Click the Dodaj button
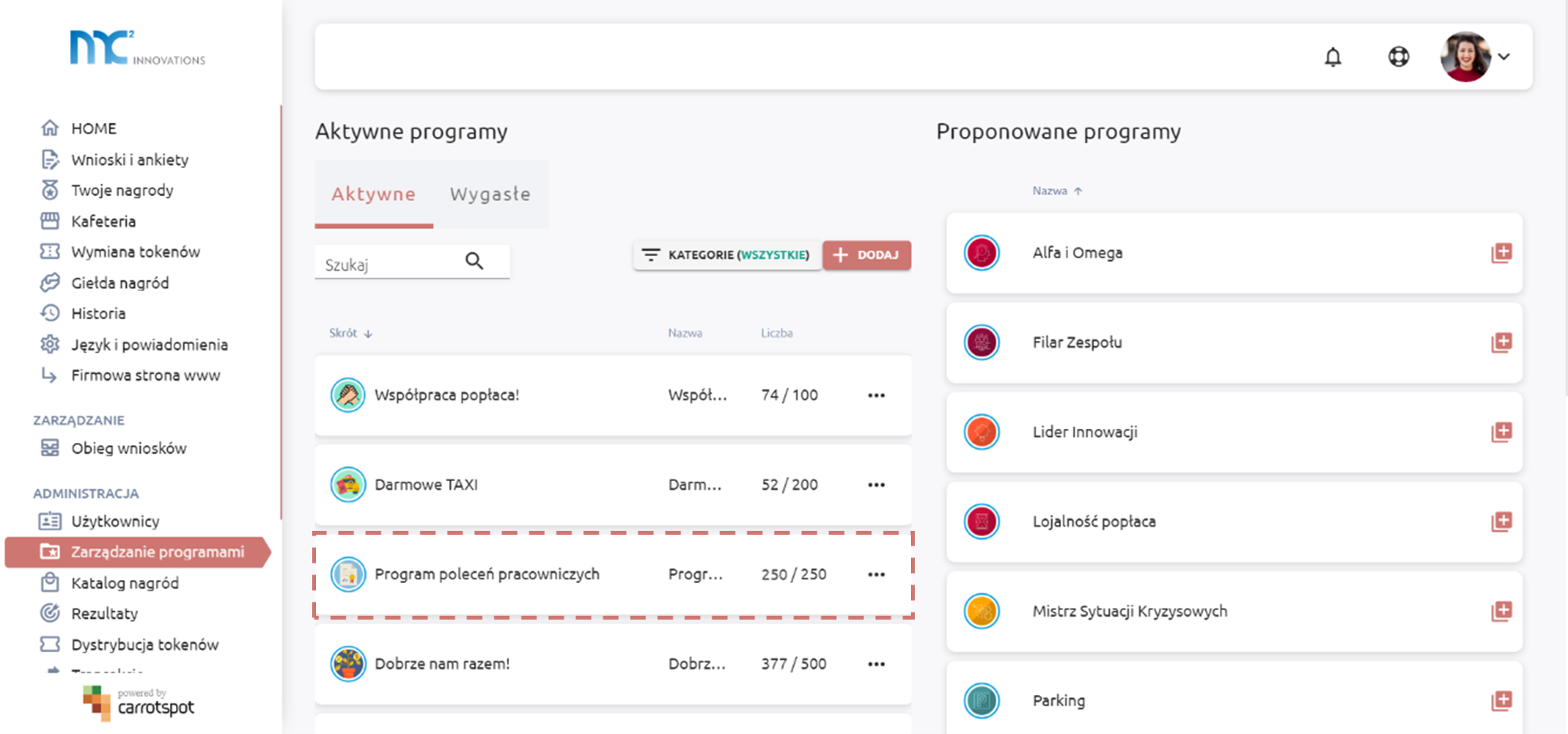1568x734 pixels. pyautogui.click(x=867, y=255)
